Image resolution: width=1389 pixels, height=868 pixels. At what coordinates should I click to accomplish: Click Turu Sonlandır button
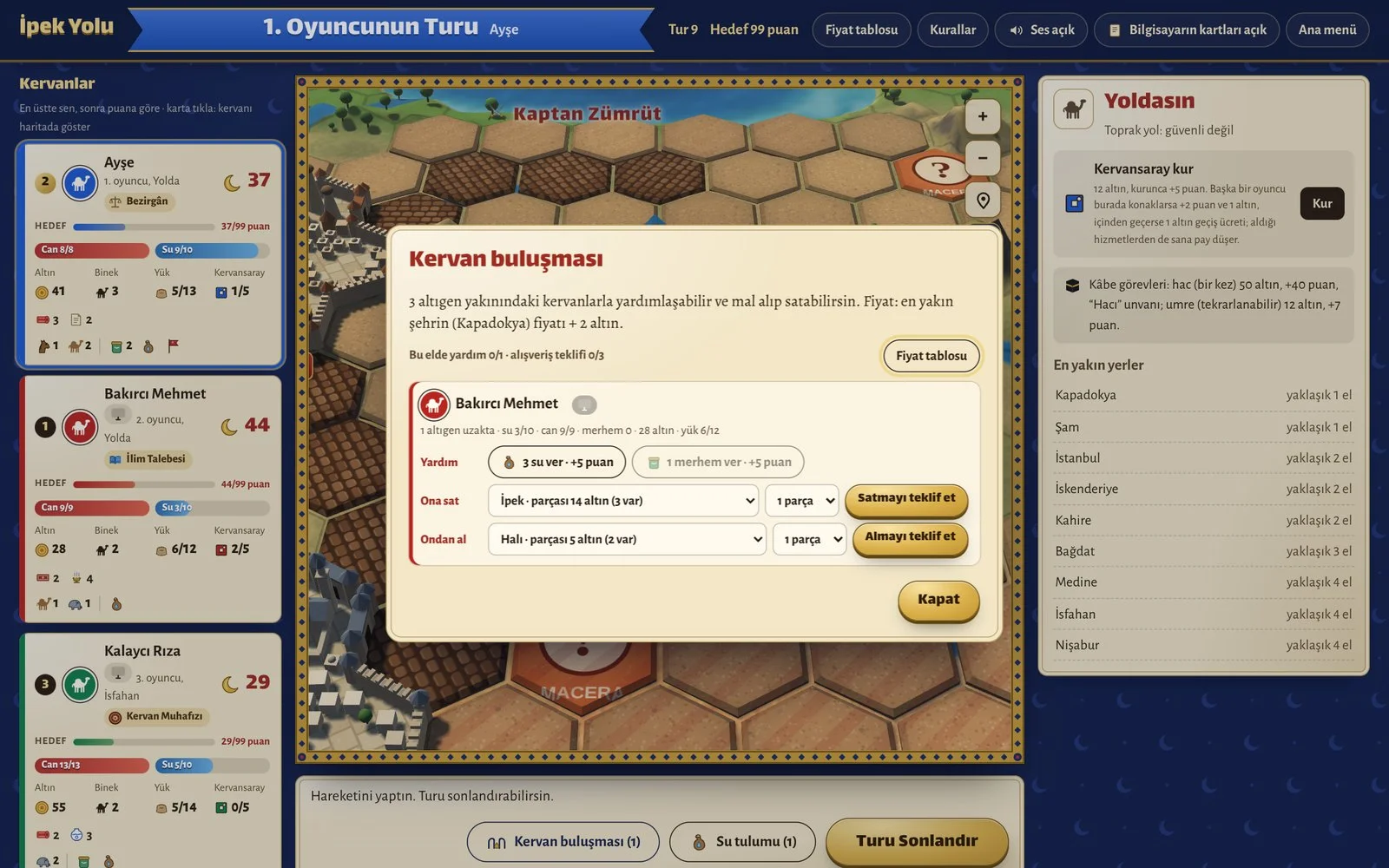point(917,841)
